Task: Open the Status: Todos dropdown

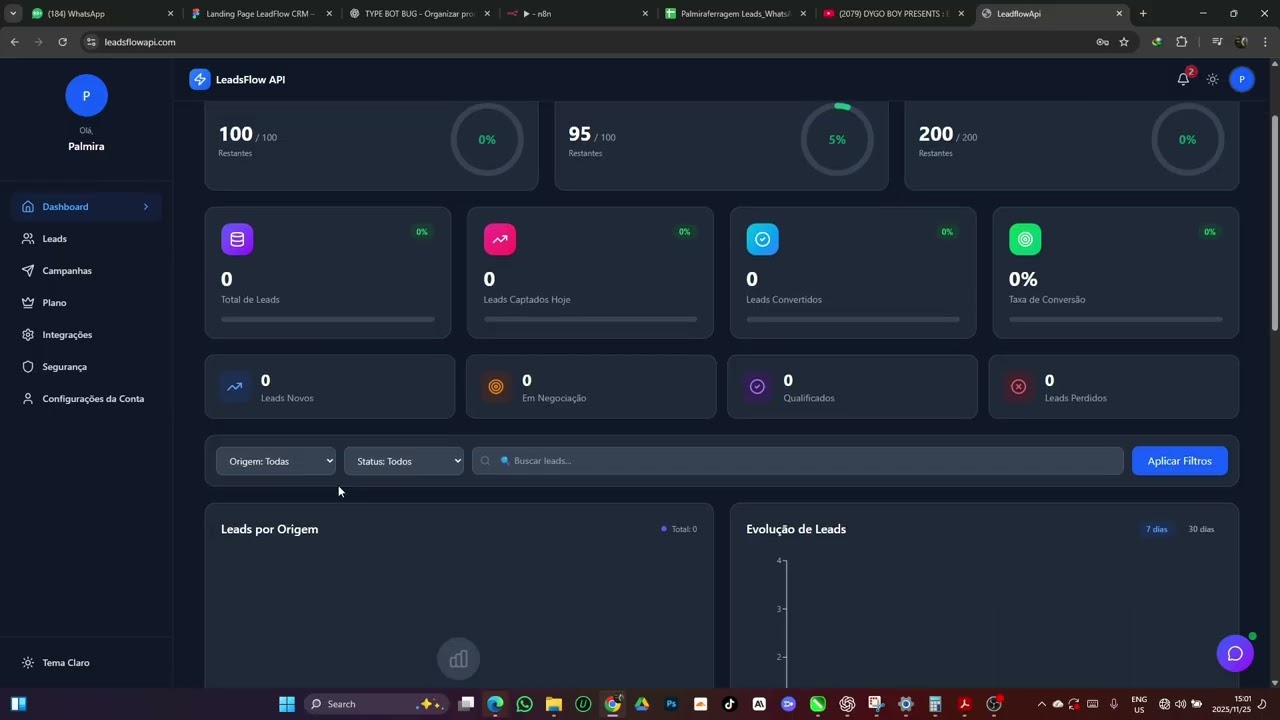Action: (404, 461)
